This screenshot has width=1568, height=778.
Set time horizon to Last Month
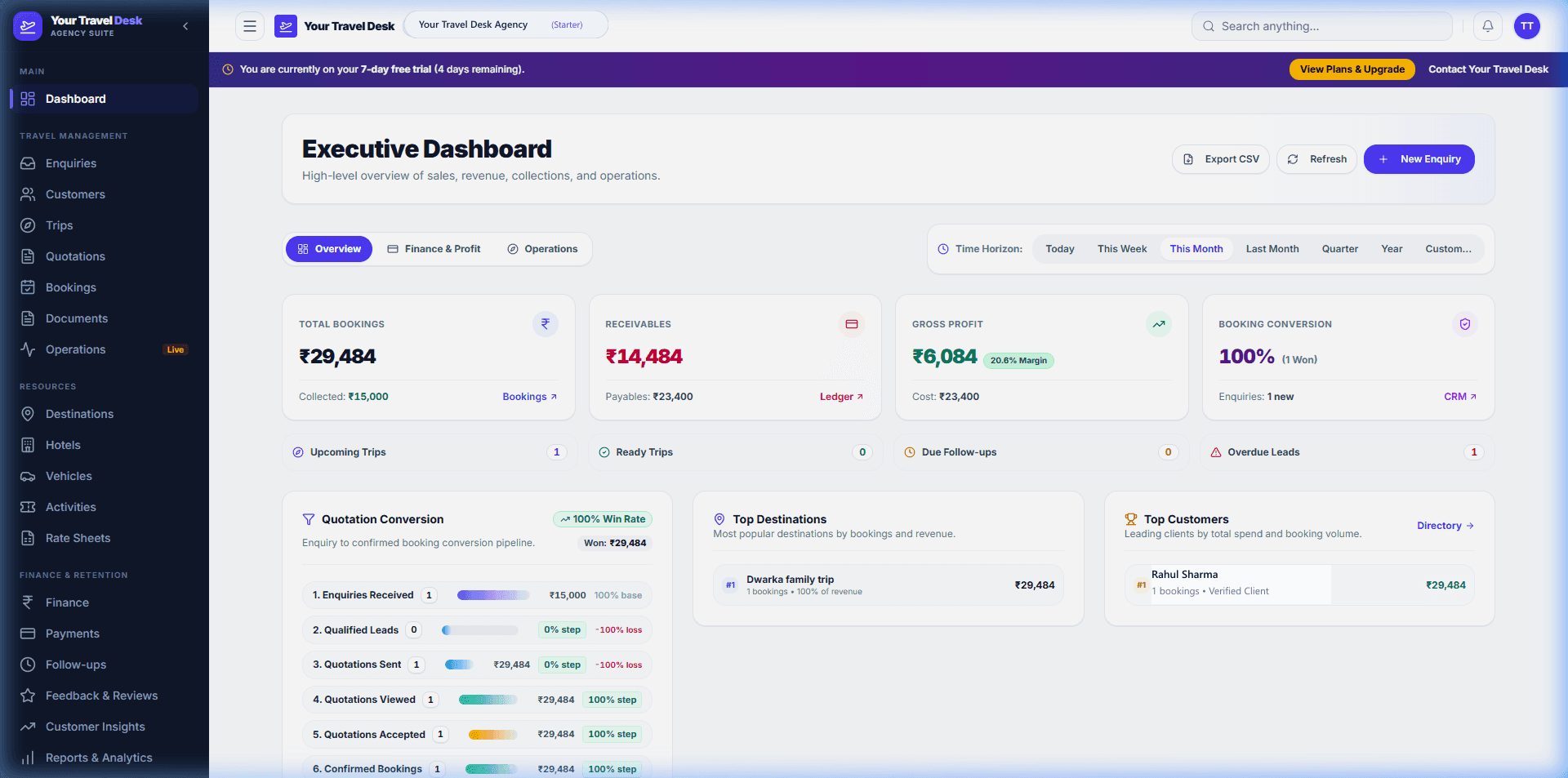[1272, 249]
